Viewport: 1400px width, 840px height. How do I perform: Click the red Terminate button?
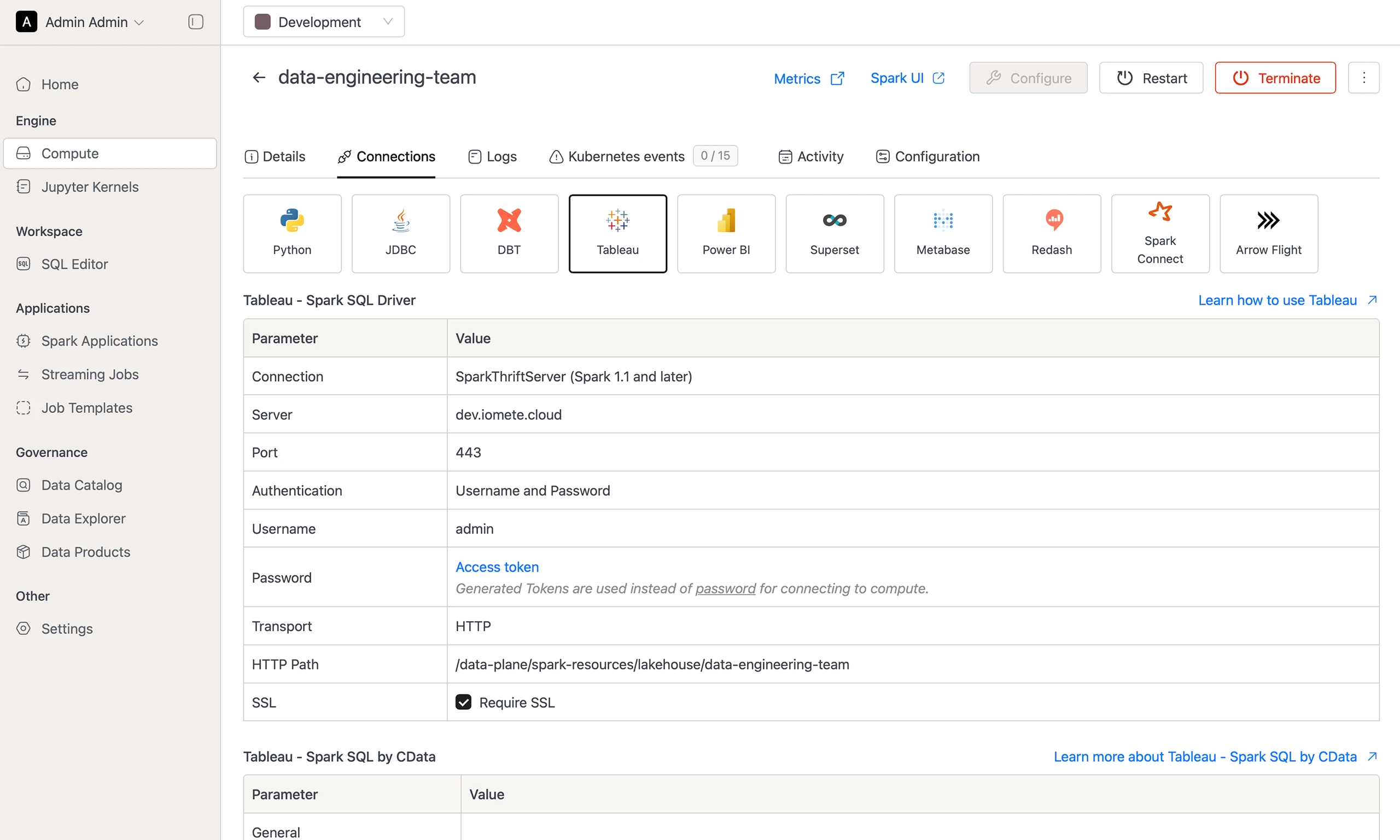1275,78
